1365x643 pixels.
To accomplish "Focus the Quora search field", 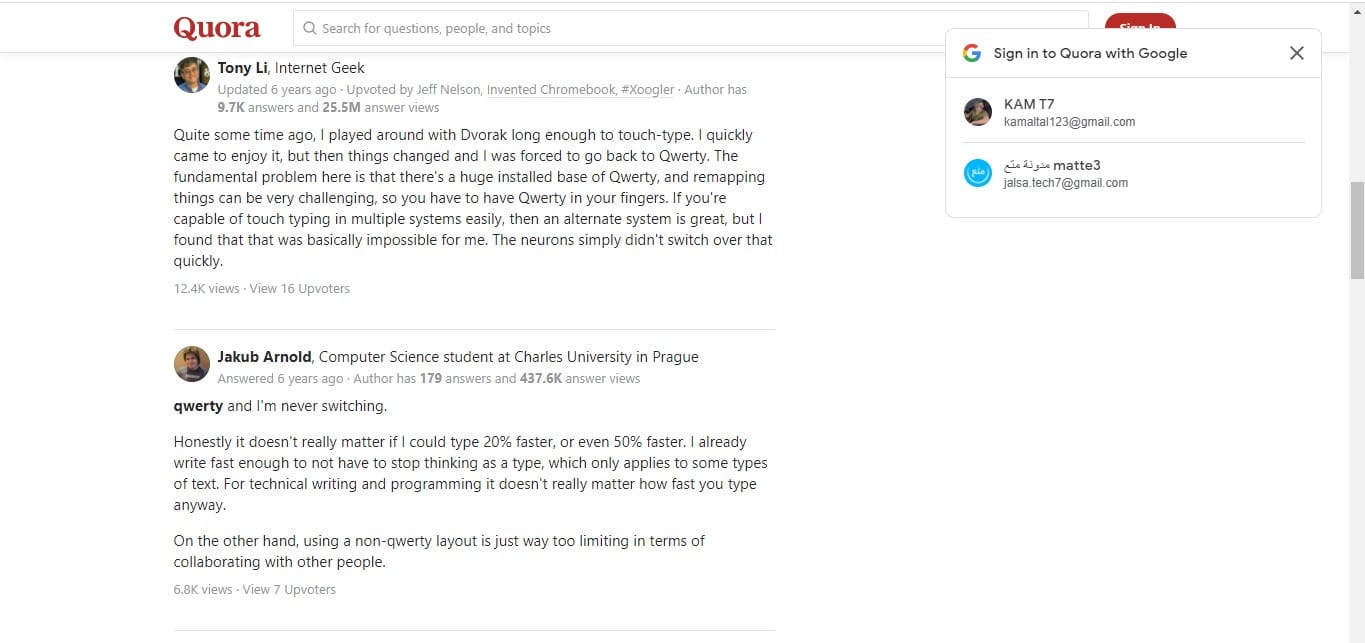I will coord(690,28).
